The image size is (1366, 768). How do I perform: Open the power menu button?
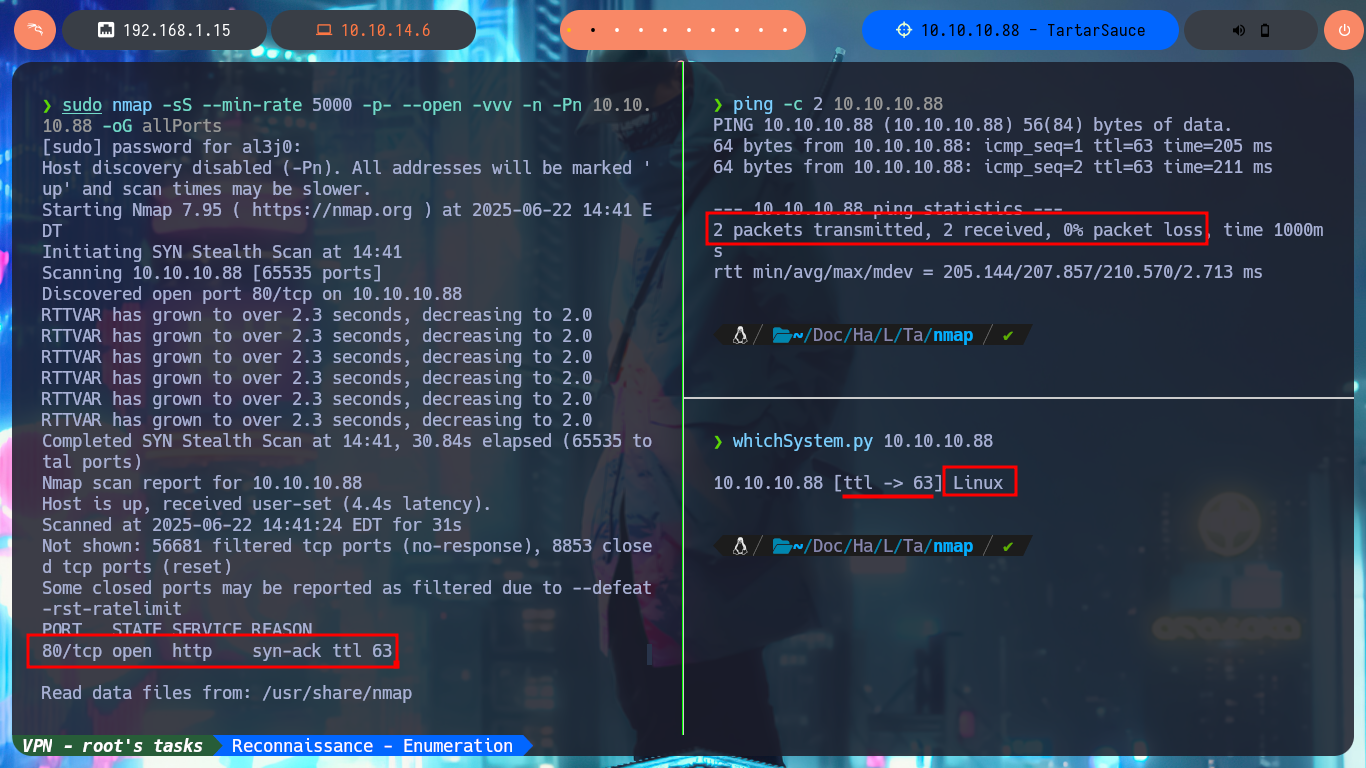[1343, 30]
